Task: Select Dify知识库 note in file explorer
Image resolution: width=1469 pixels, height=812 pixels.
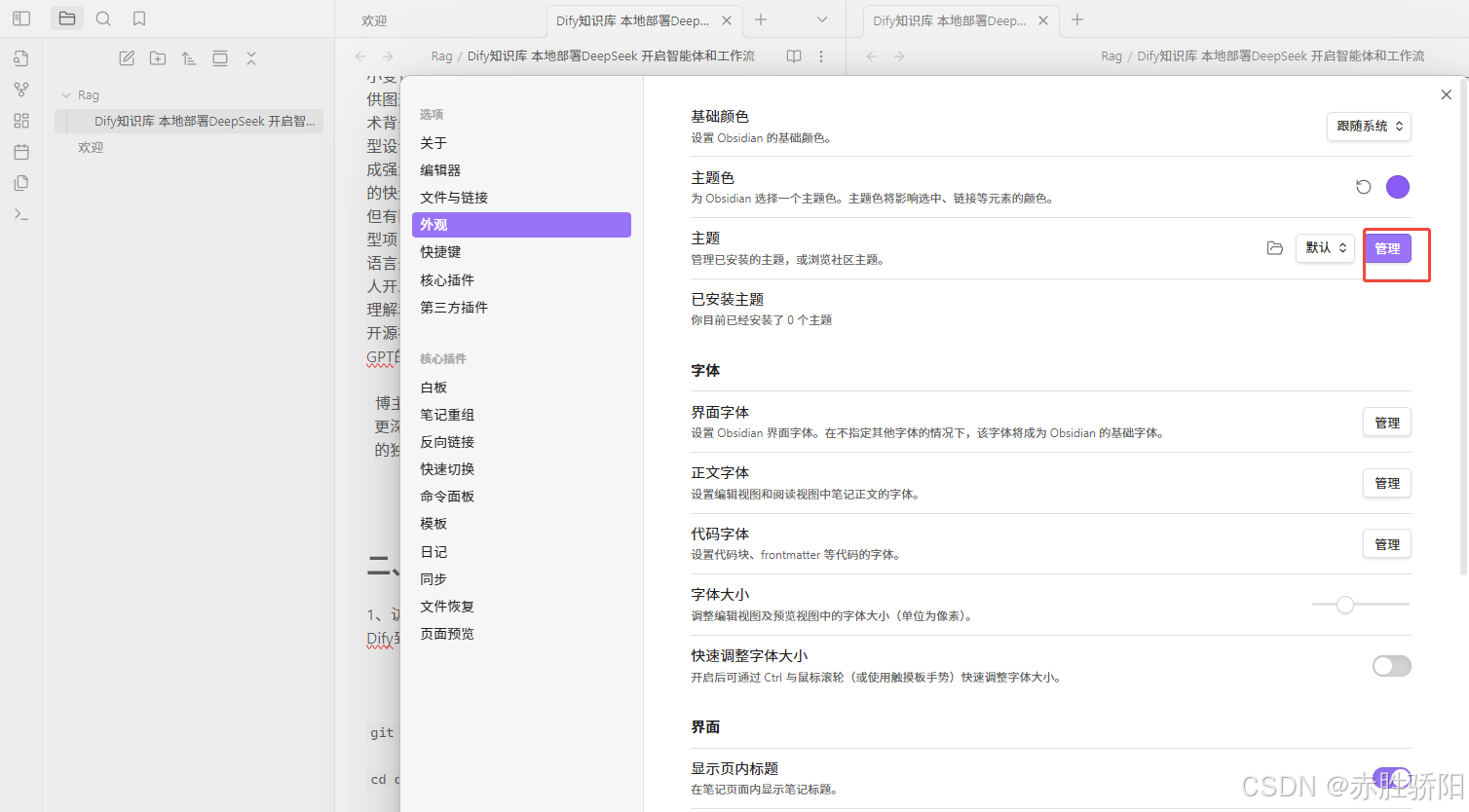Action: click(x=190, y=121)
